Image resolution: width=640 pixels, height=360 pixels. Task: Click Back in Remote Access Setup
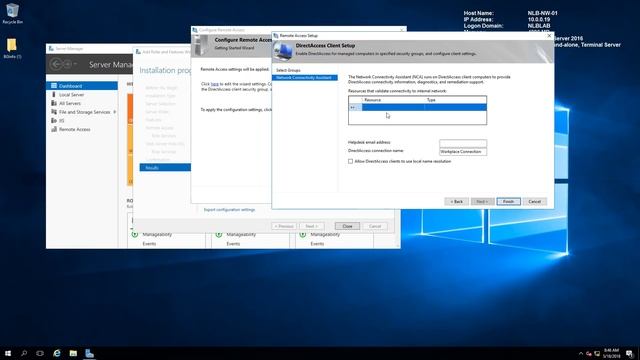pos(456,202)
